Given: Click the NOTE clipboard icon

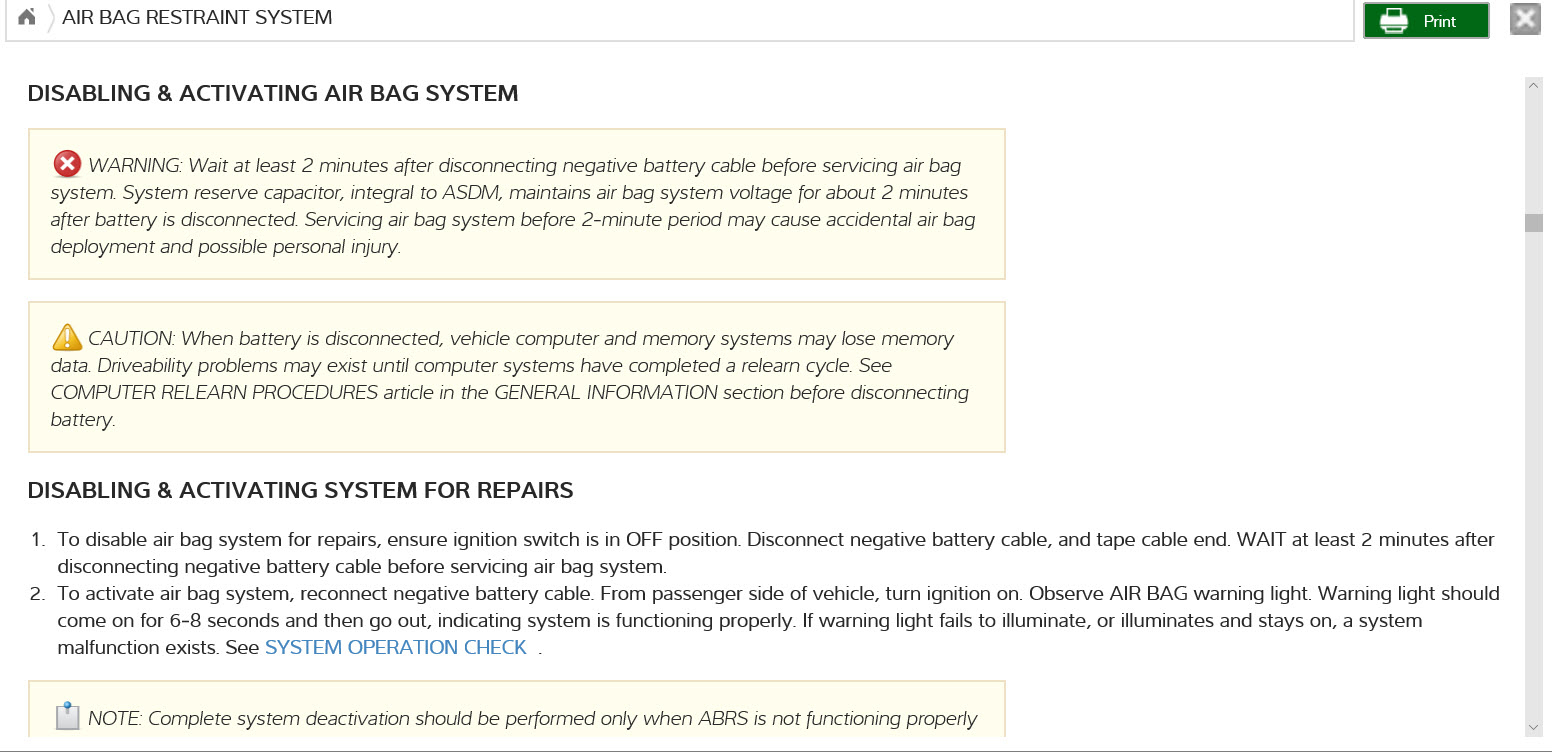Looking at the screenshot, I should 67,716.
